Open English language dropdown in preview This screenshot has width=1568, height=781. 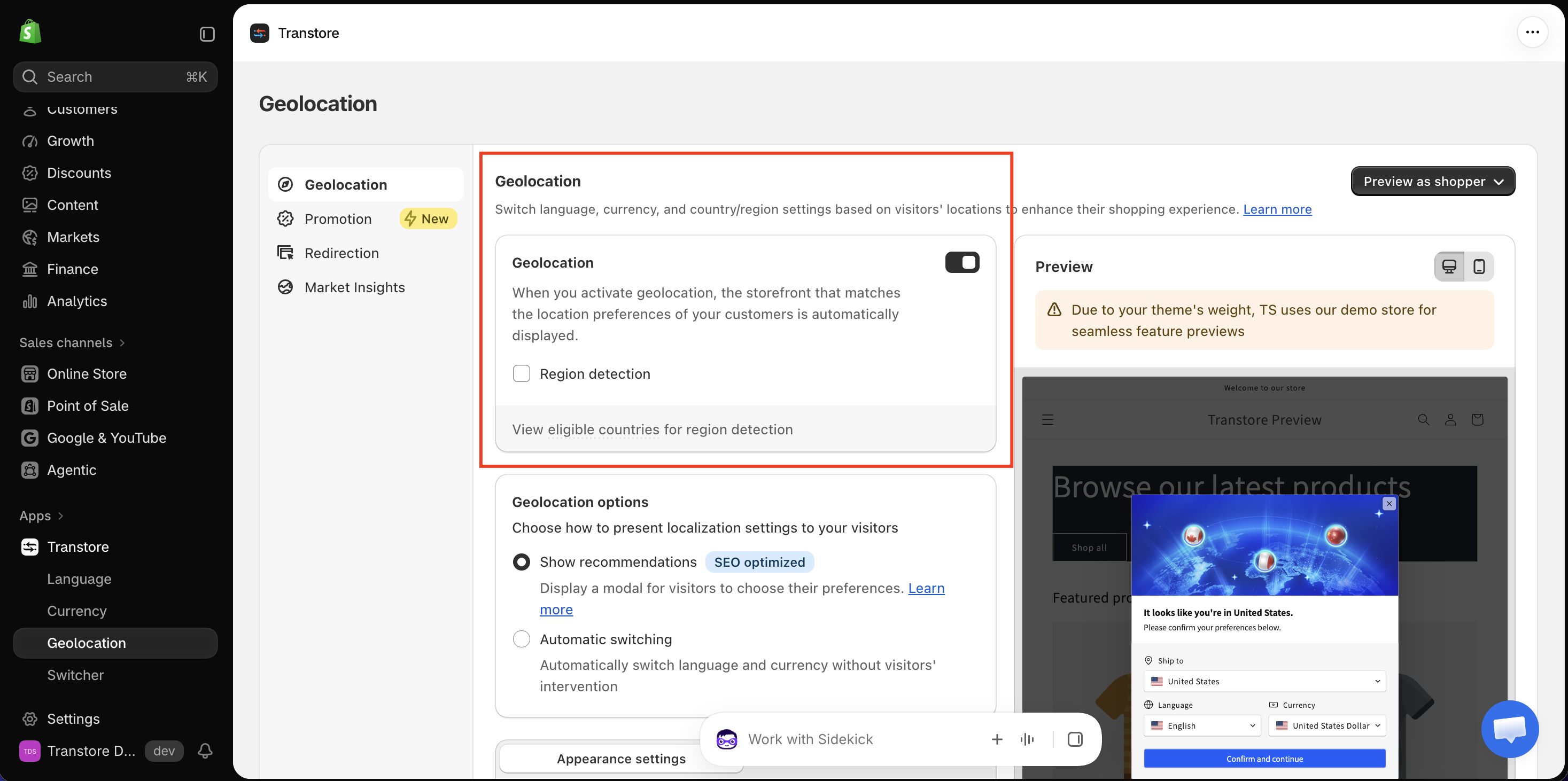click(x=1202, y=725)
